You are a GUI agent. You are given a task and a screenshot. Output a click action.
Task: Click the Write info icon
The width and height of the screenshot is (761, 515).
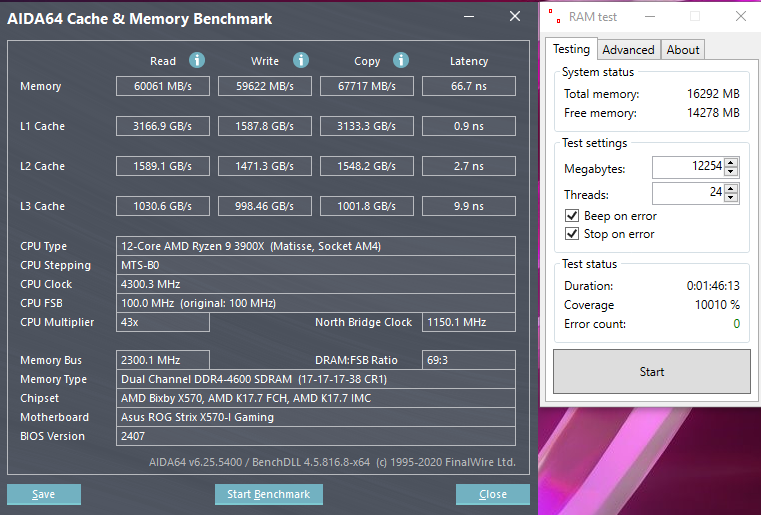tap(301, 61)
